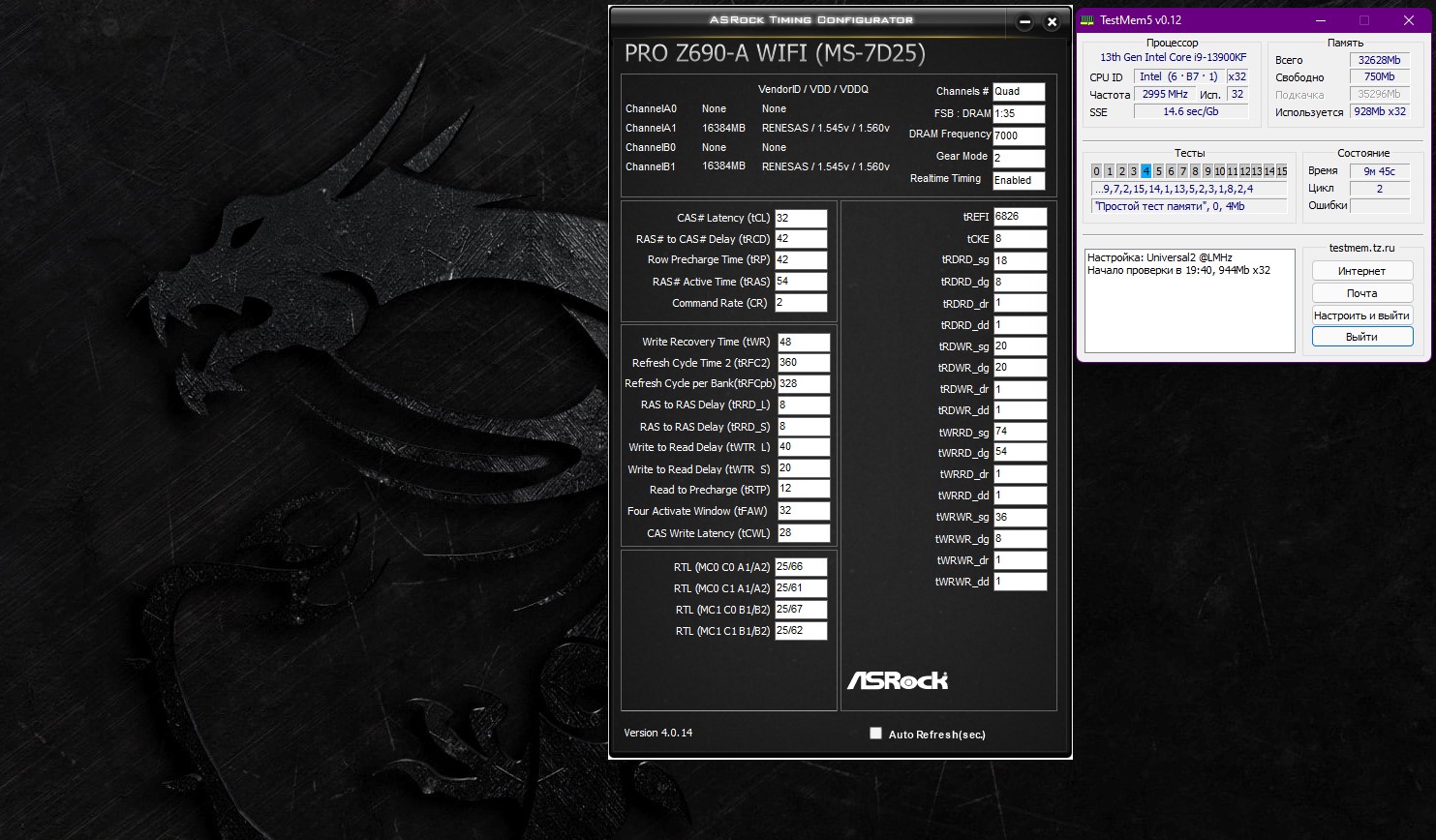Click the Выйти button in TestMem5

(x=1362, y=337)
